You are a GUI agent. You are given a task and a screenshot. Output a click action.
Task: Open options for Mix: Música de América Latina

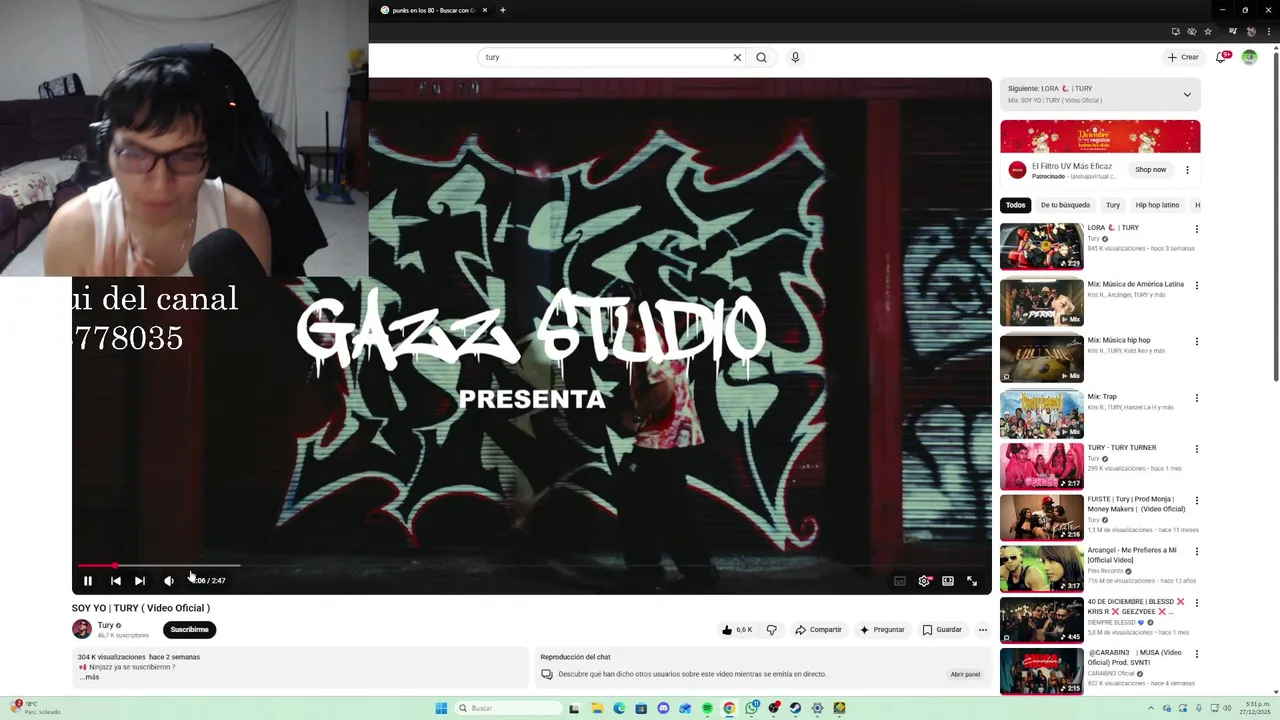(1196, 285)
